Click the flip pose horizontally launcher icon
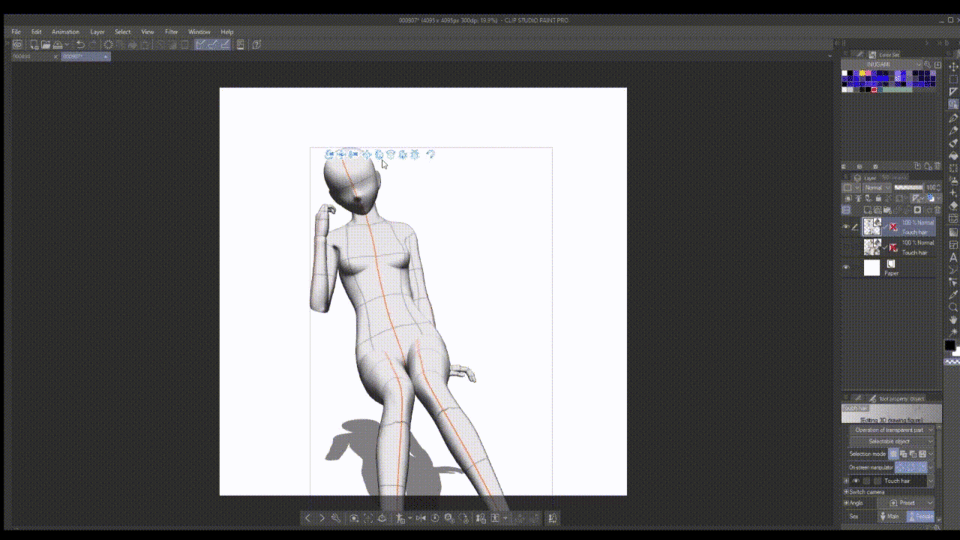Image resolution: width=960 pixels, height=540 pixels. tap(421, 518)
